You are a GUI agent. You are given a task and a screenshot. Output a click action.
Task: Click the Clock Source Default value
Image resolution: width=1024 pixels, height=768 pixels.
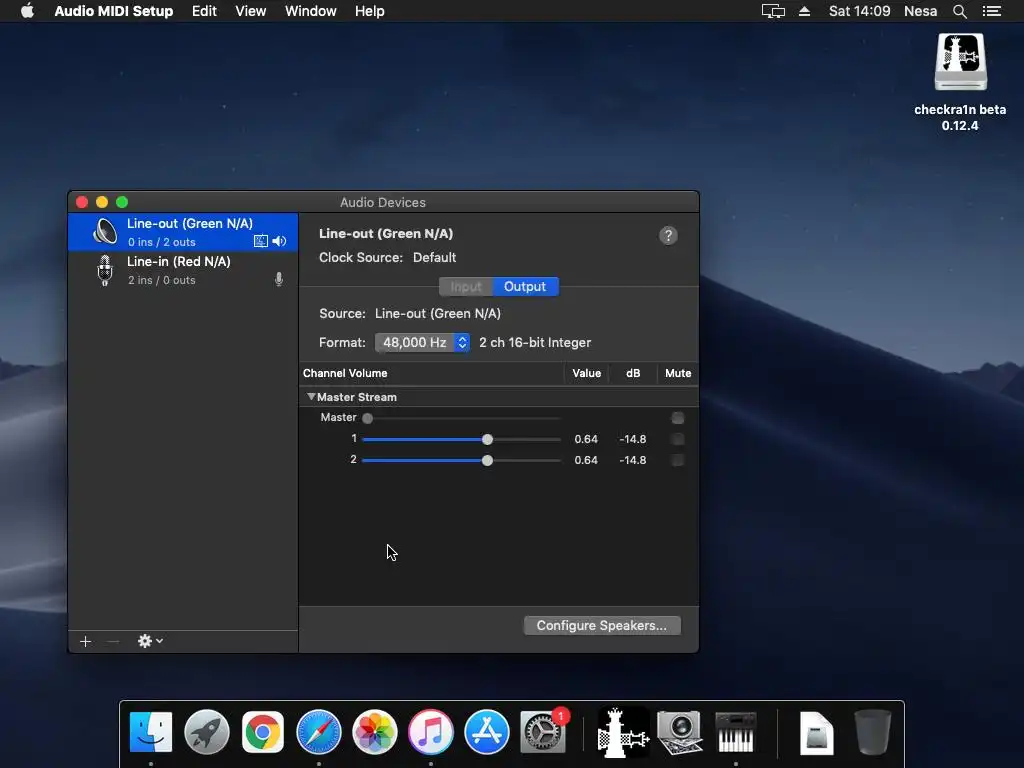(434, 257)
